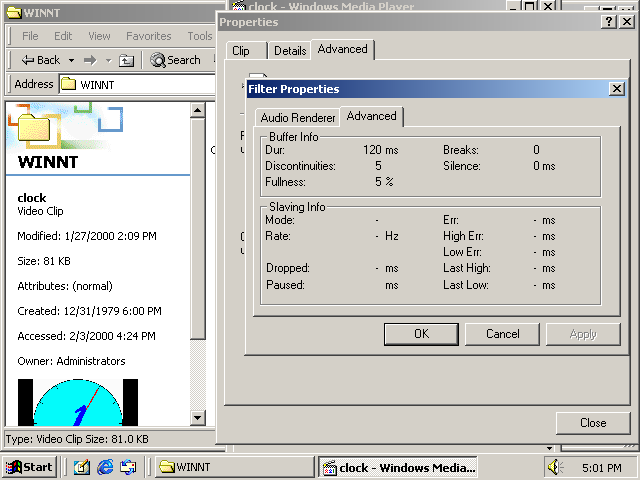Click the Rate label in Slaving Info
The width and height of the screenshot is (640, 480).
[x=278, y=236]
